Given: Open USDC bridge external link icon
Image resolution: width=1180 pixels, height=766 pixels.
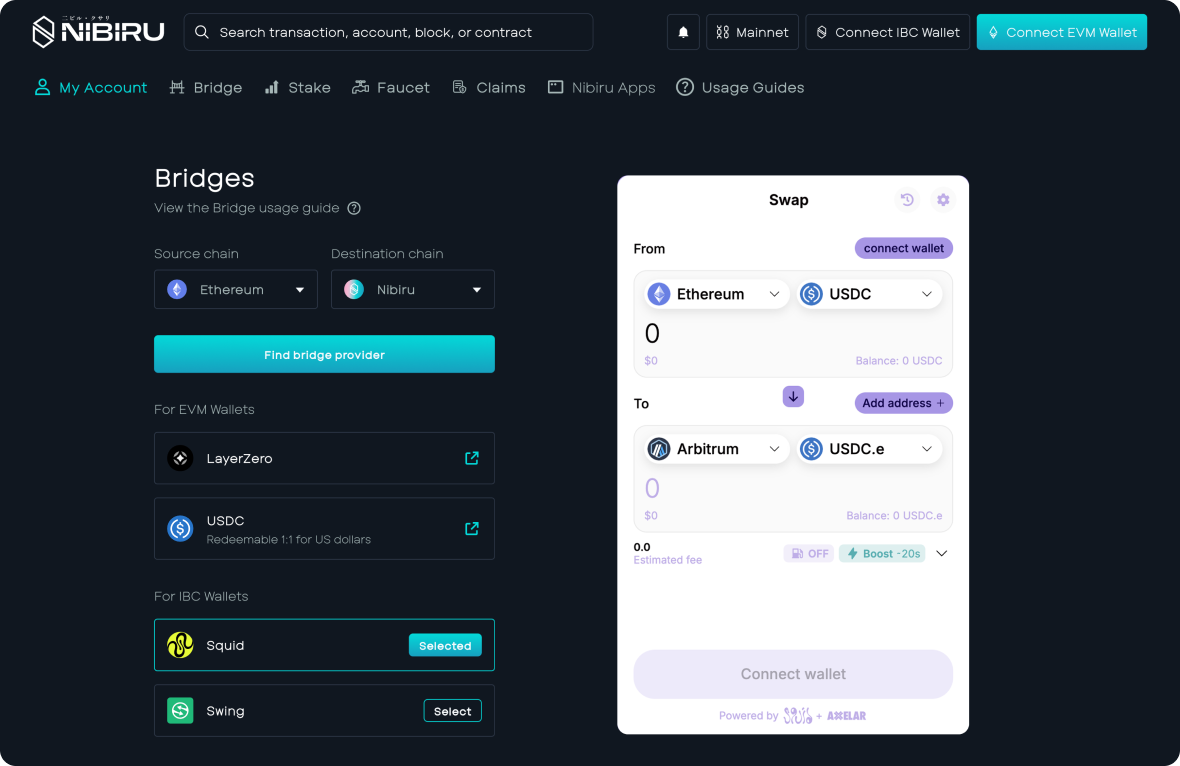Looking at the screenshot, I should click(472, 528).
